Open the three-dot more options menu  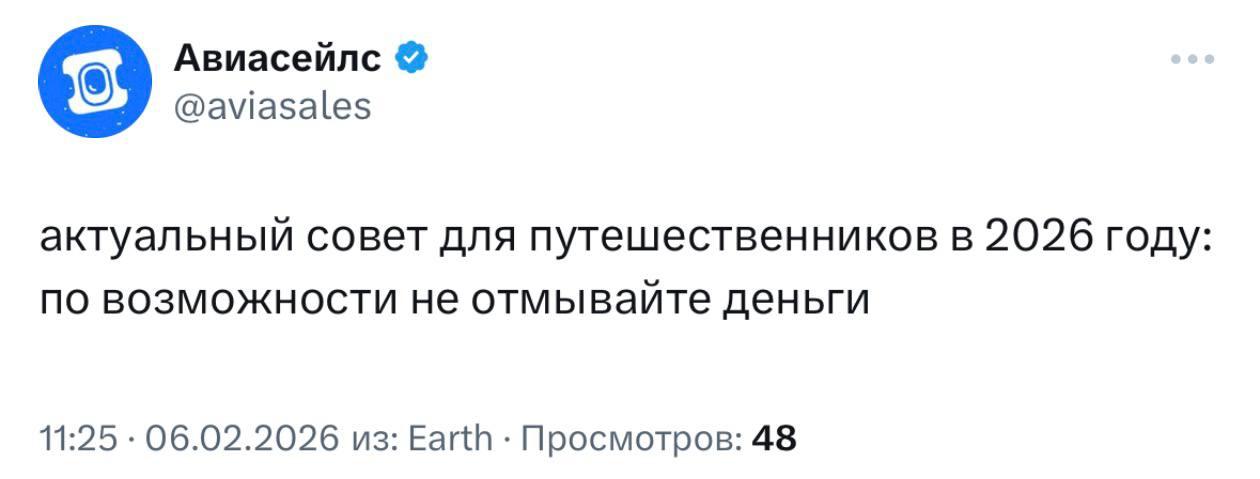[1192, 59]
